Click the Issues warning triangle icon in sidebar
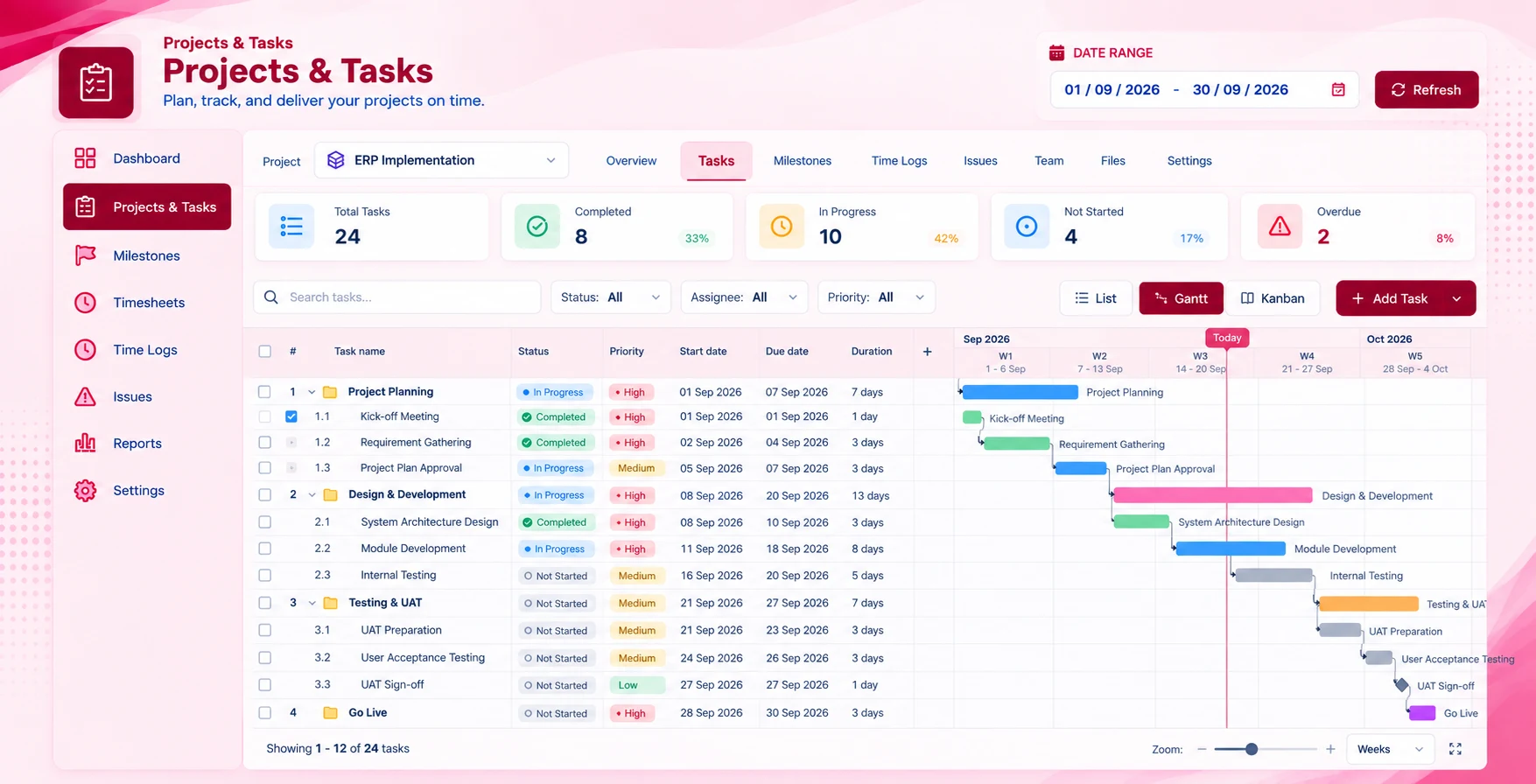 click(85, 396)
